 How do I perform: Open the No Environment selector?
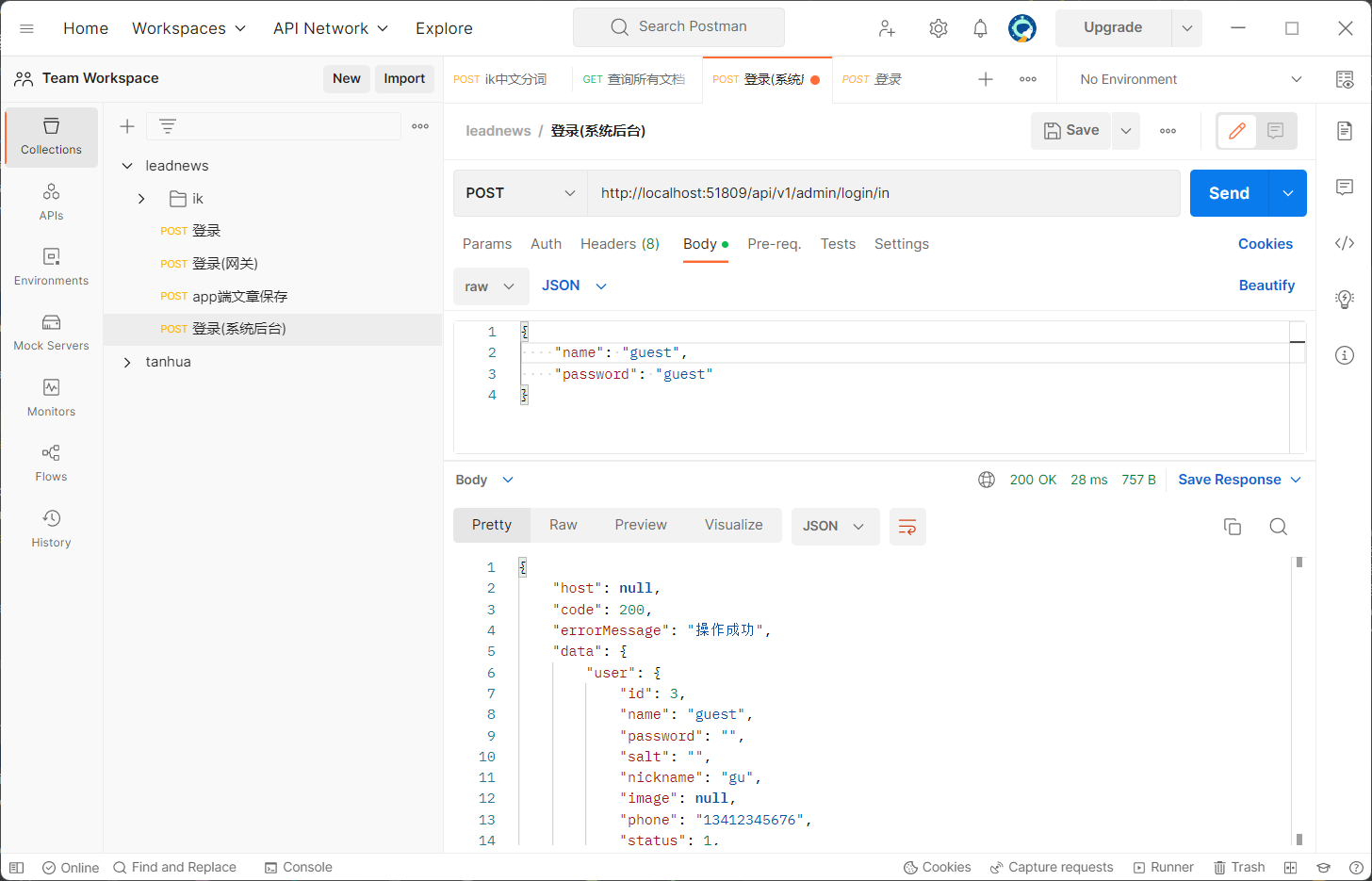click(x=1191, y=79)
